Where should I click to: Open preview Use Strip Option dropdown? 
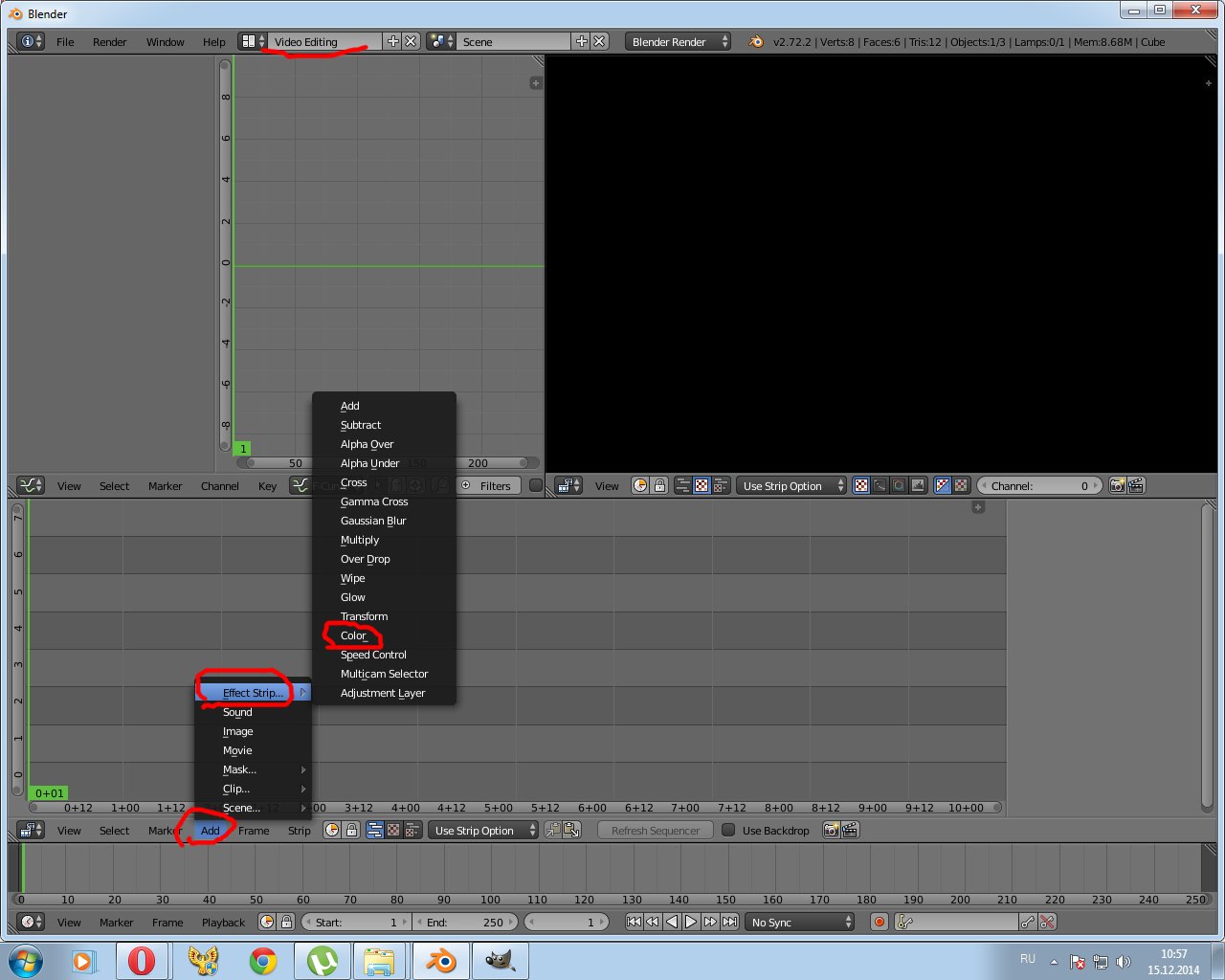pyautogui.click(x=791, y=485)
